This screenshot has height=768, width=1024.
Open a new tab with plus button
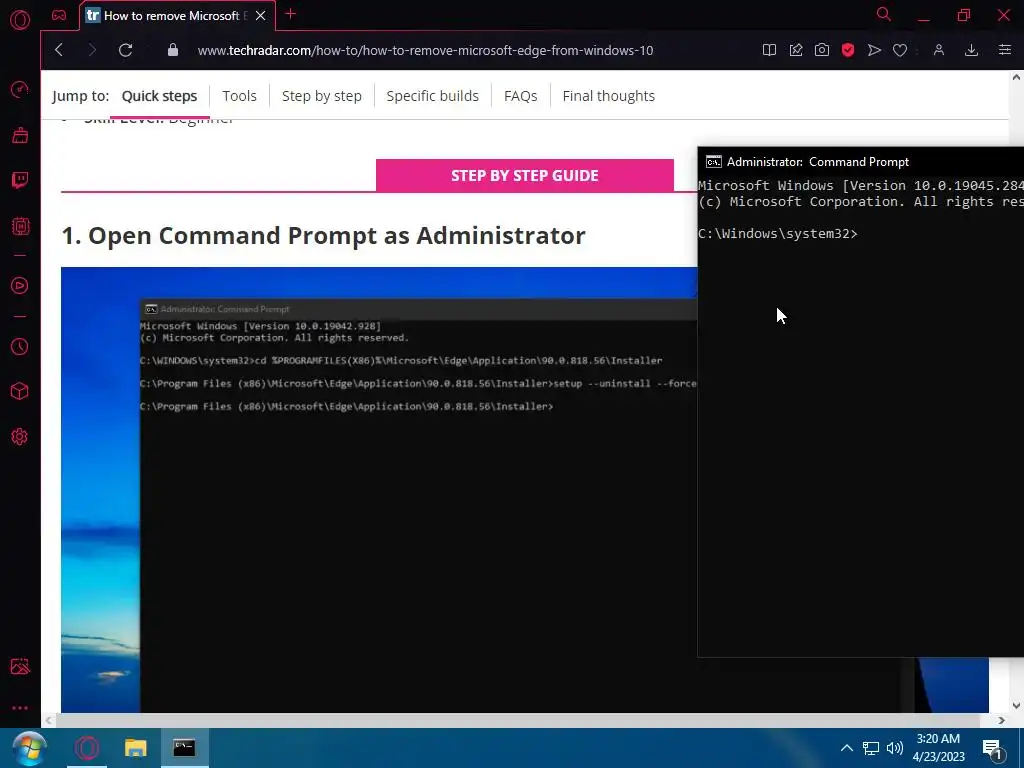pyautogui.click(x=291, y=14)
